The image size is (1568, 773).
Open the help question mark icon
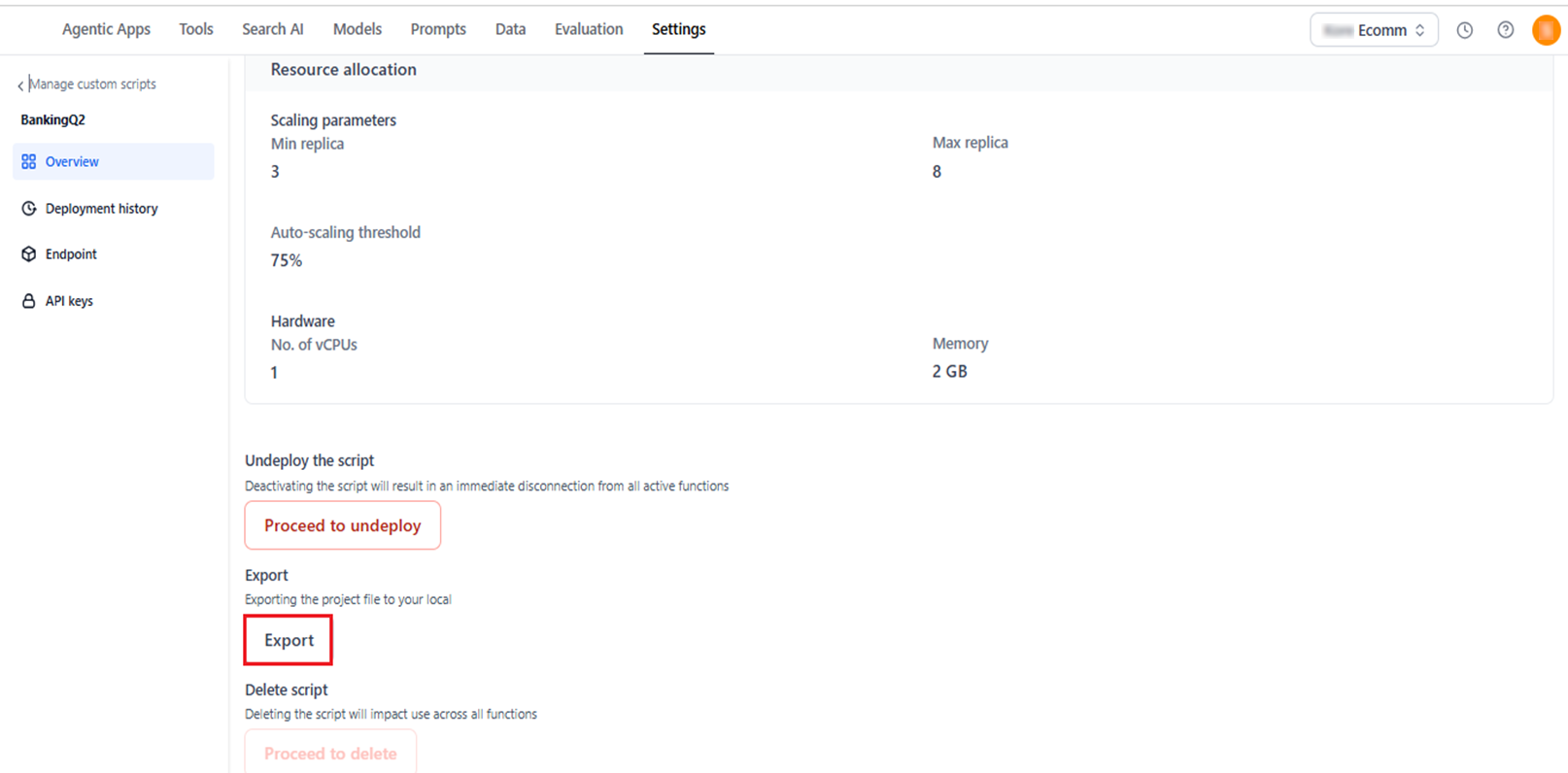pos(1505,30)
